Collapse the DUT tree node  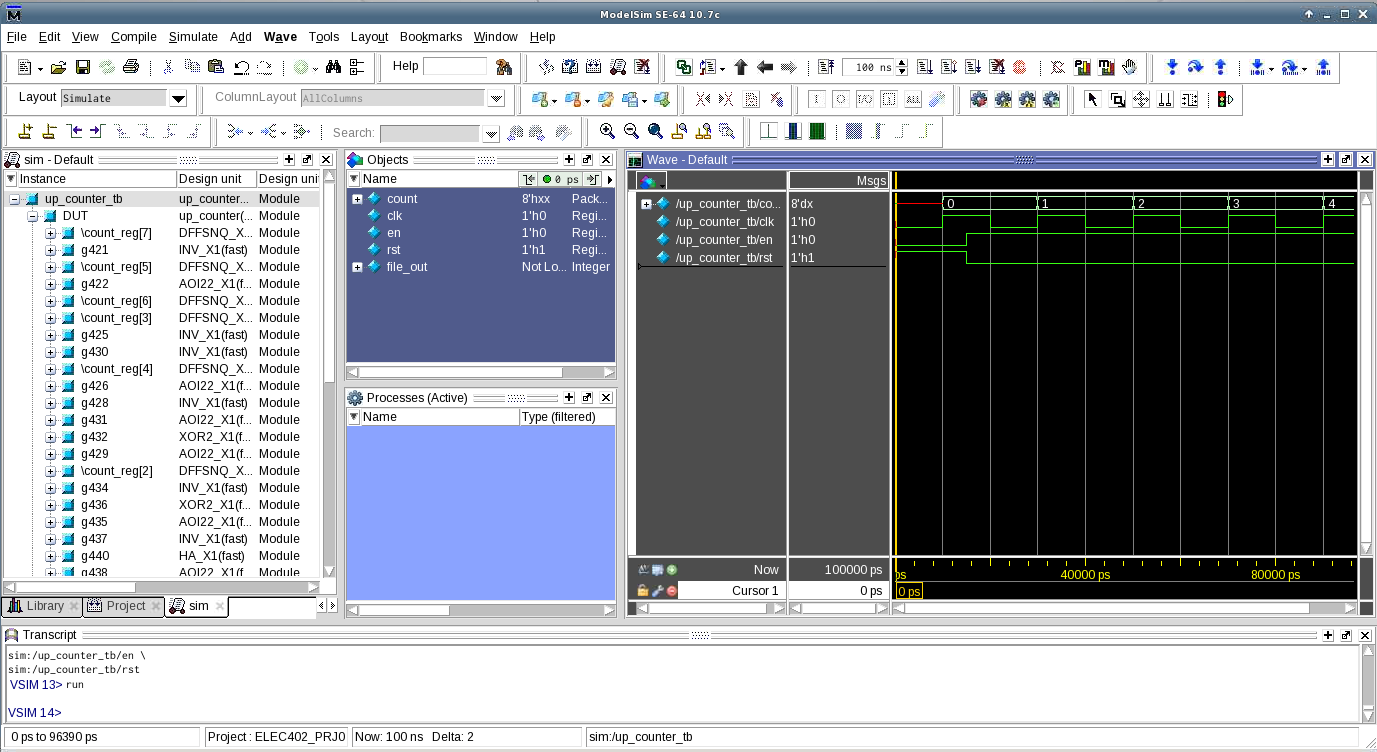pyautogui.click(x=32, y=216)
